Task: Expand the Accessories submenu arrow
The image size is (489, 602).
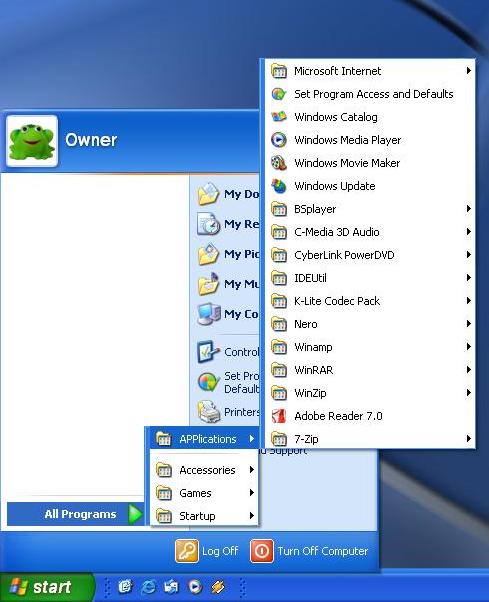Action: [x=251, y=470]
